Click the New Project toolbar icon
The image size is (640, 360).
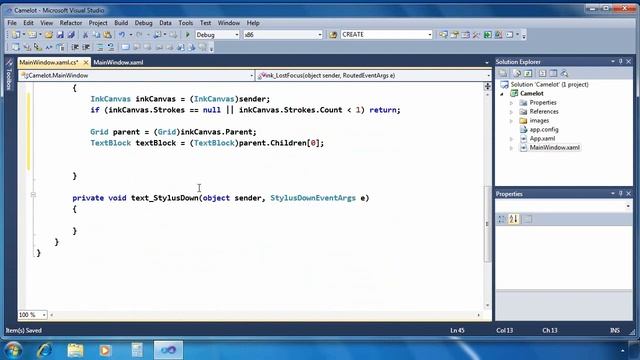16,35
